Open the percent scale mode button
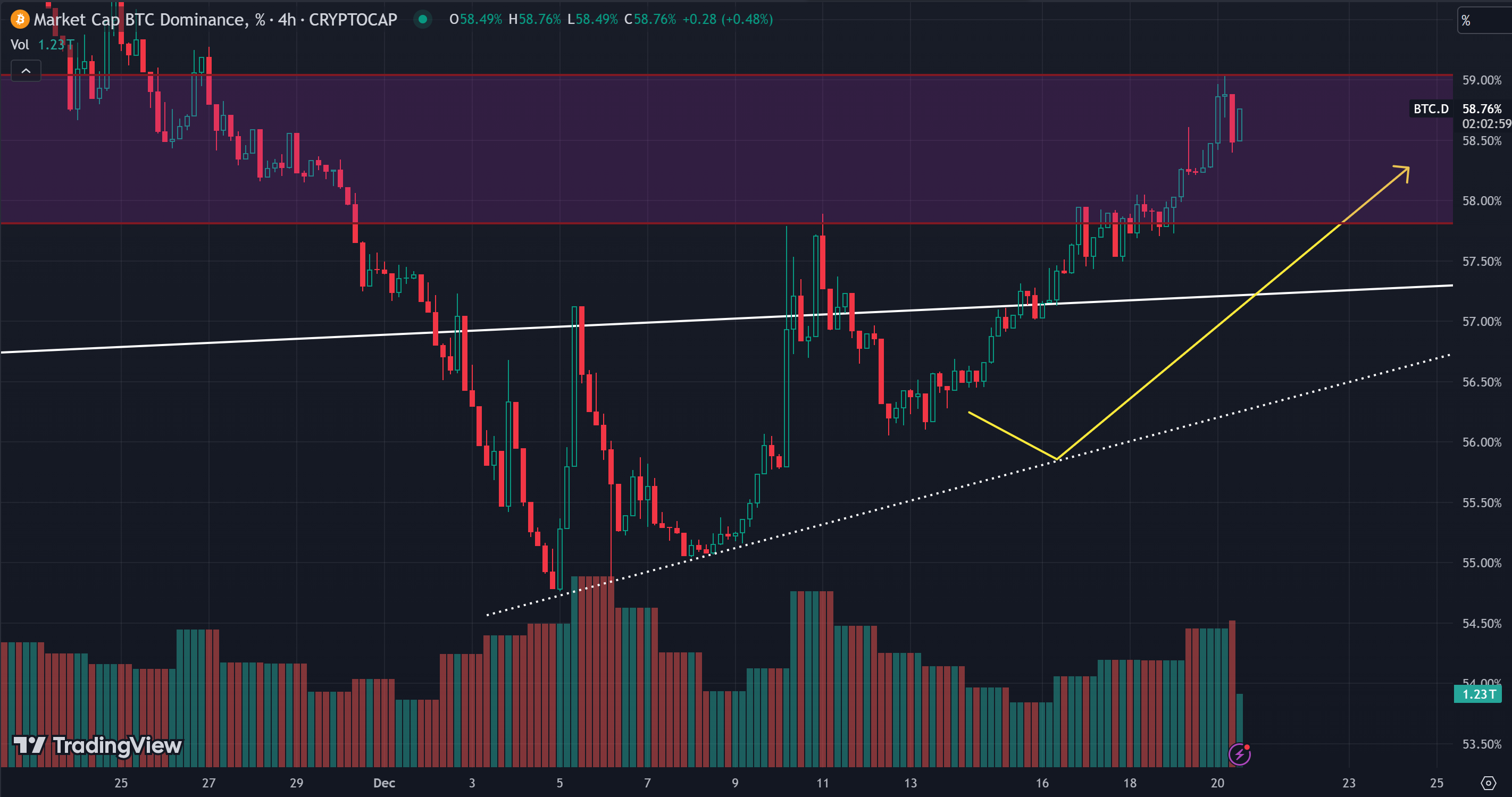The image size is (1512, 797). (x=1485, y=21)
